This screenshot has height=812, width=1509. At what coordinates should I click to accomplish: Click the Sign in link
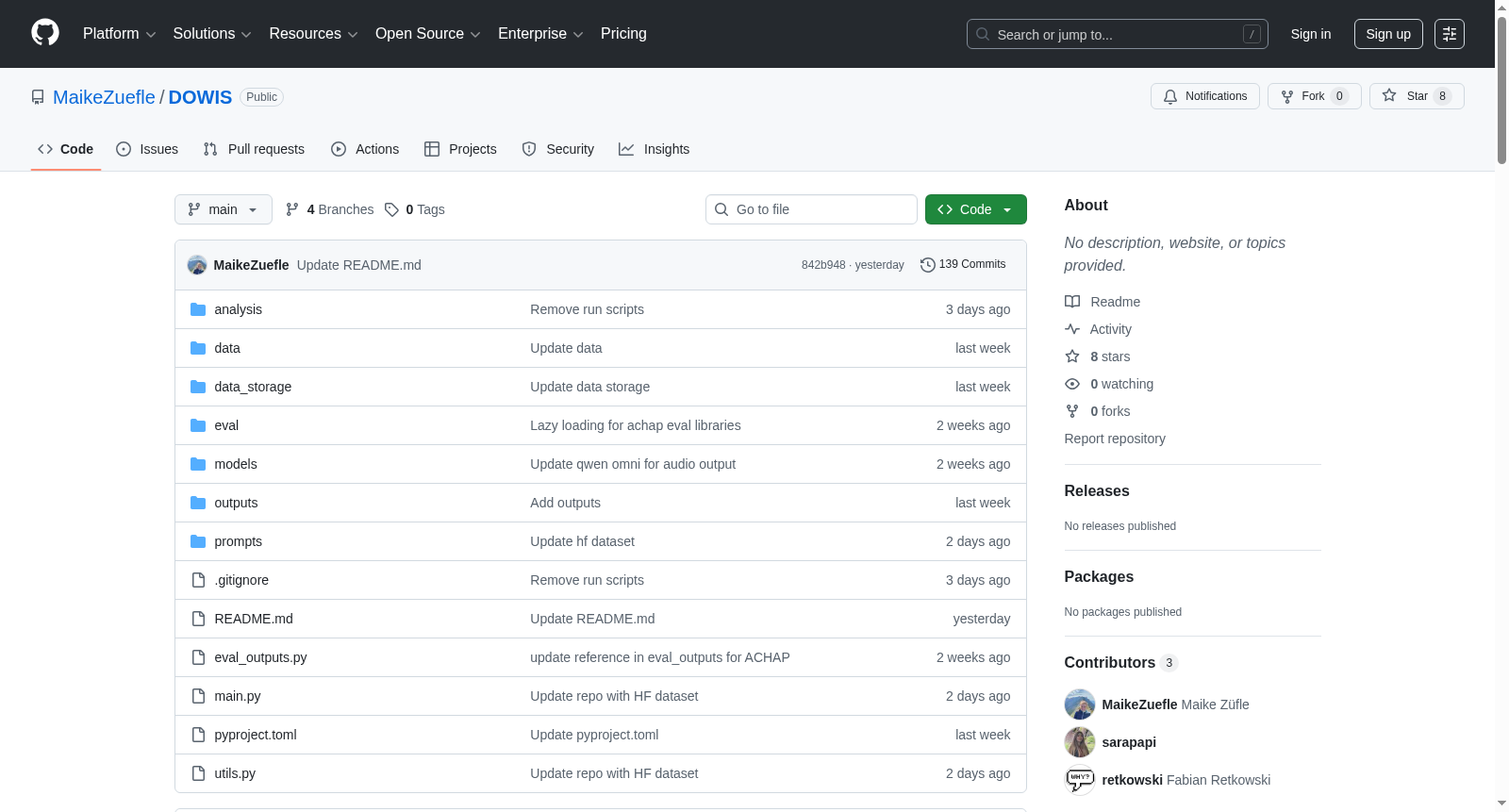[1311, 34]
